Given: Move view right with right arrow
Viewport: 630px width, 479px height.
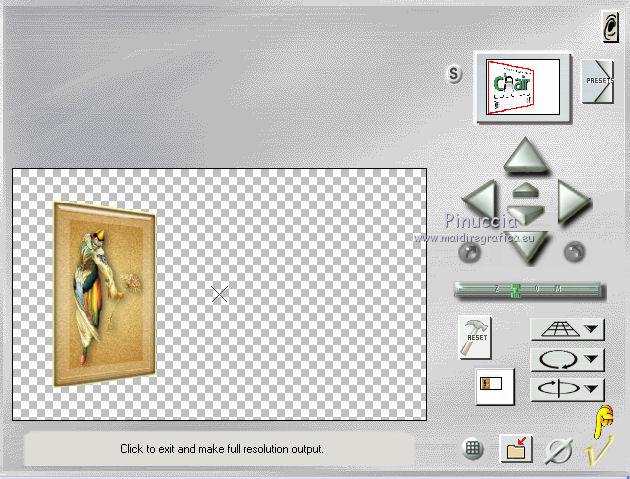Looking at the screenshot, I should click(573, 201).
